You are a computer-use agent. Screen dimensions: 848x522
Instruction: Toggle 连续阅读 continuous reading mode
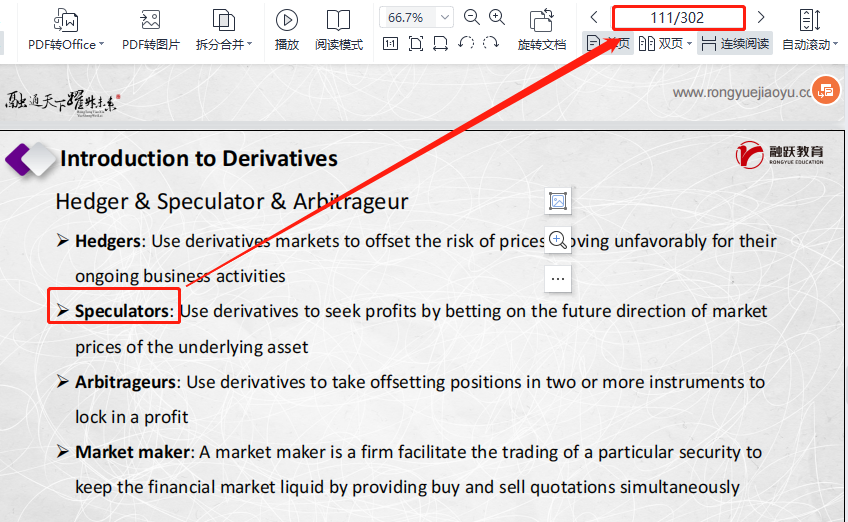click(735, 44)
